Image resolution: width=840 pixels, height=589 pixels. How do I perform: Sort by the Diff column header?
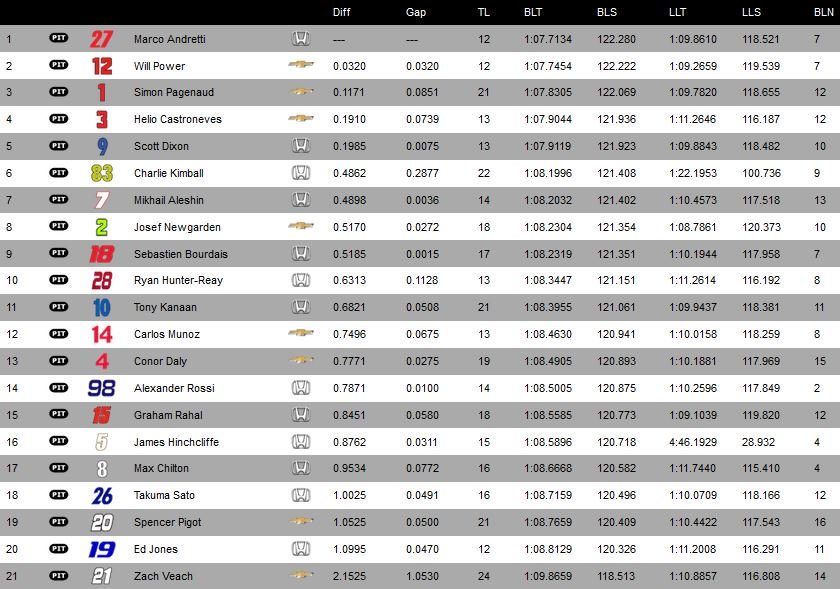(x=342, y=12)
